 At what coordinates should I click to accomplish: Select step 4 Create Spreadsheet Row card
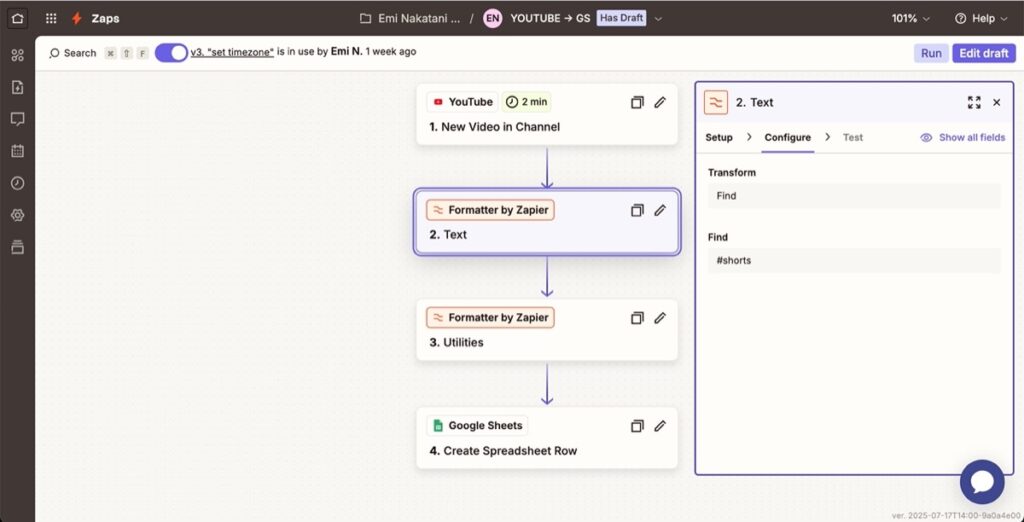click(x=547, y=438)
